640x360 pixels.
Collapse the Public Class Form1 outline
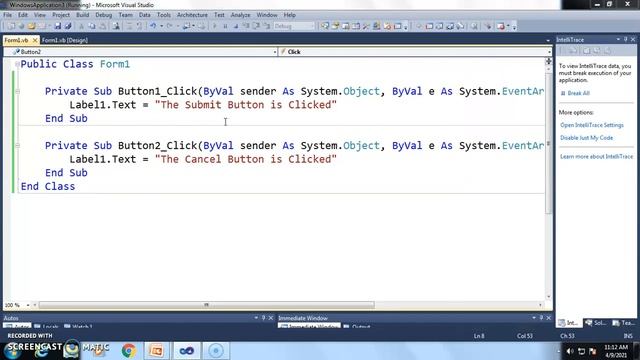[17, 64]
